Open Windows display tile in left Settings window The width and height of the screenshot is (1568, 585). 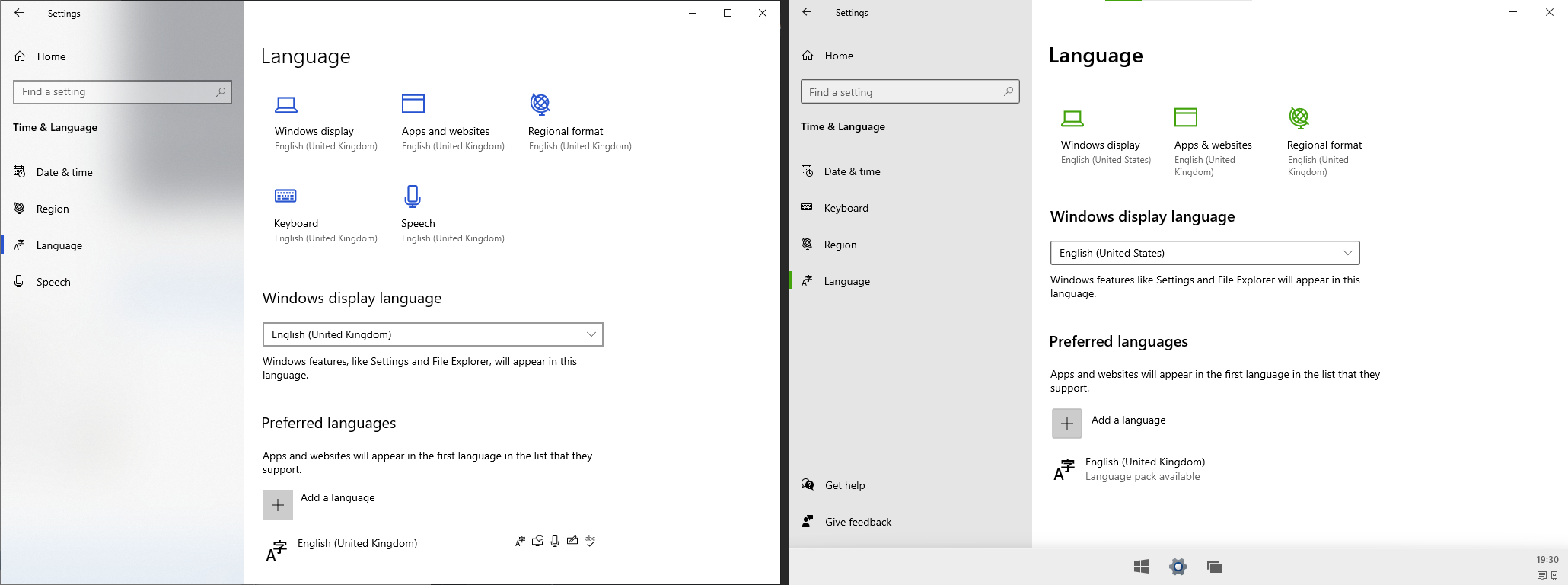(x=326, y=123)
